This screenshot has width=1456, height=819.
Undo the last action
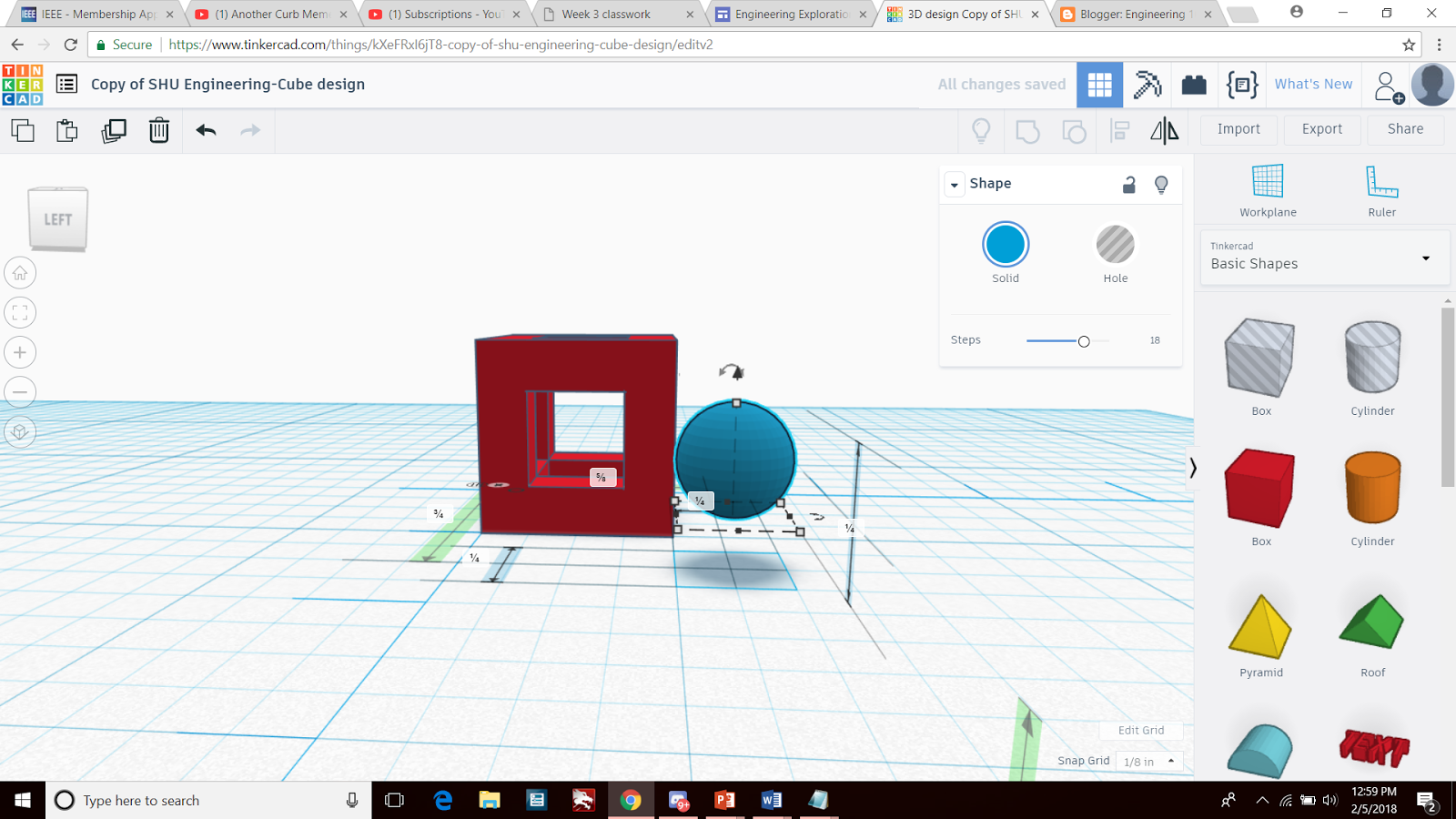tap(206, 131)
